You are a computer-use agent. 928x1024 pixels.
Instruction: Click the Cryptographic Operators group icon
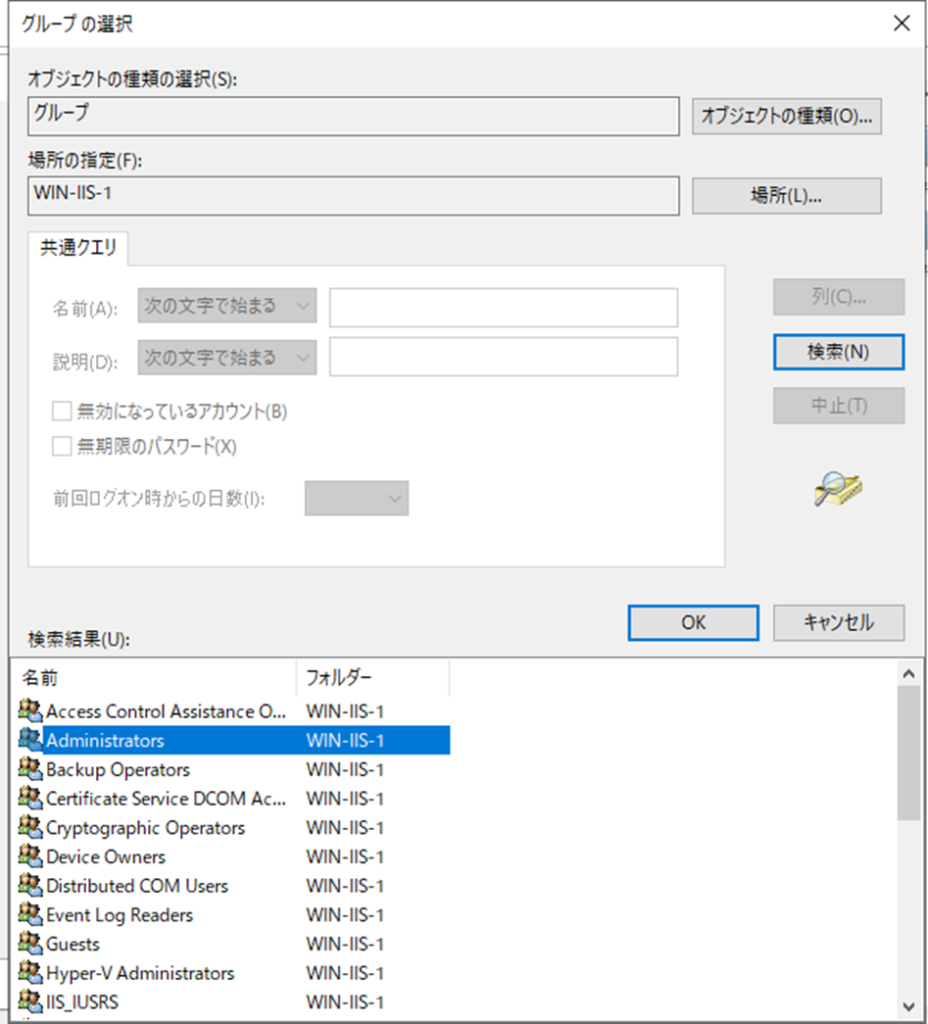(30, 828)
